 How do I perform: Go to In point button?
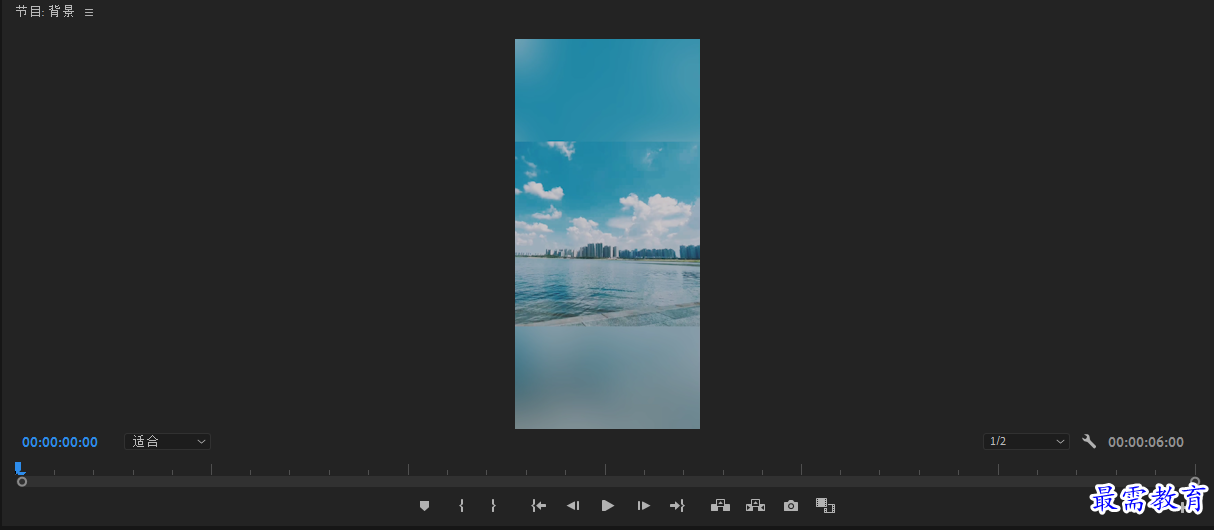(539, 506)
